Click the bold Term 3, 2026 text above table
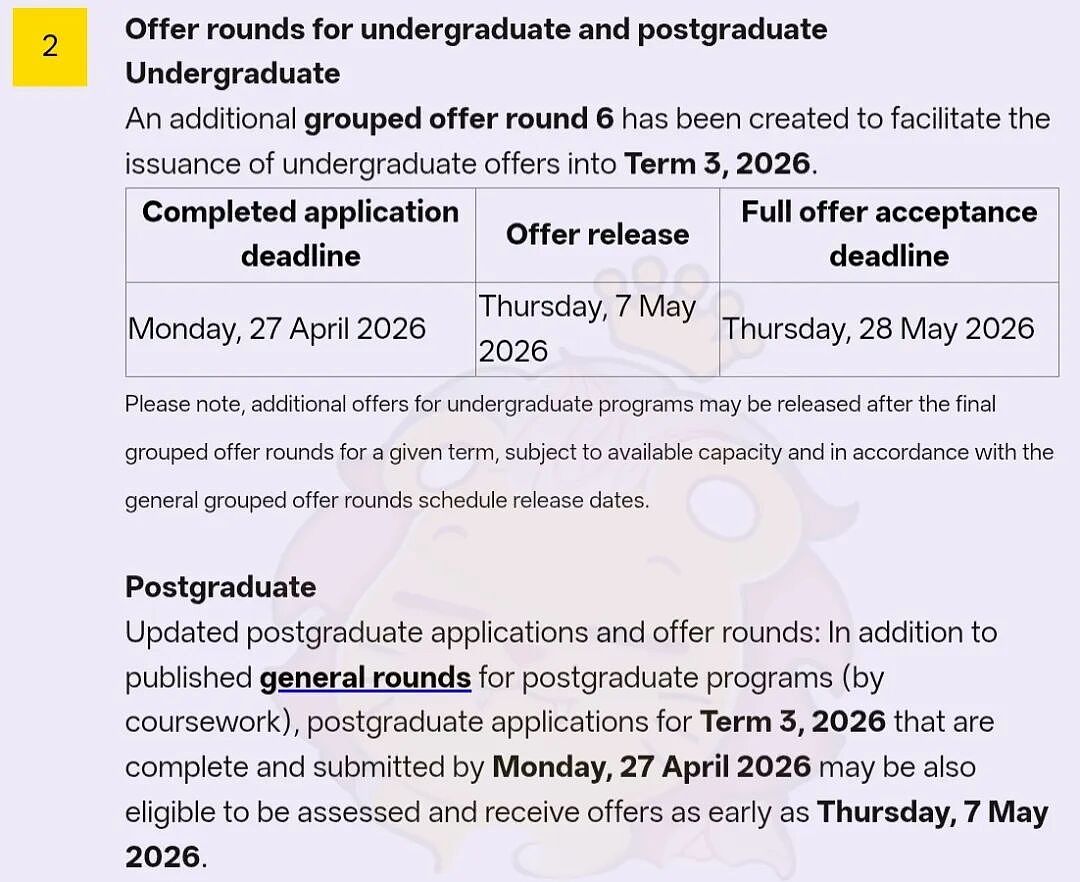1080x882 pixels. point(717,165)
